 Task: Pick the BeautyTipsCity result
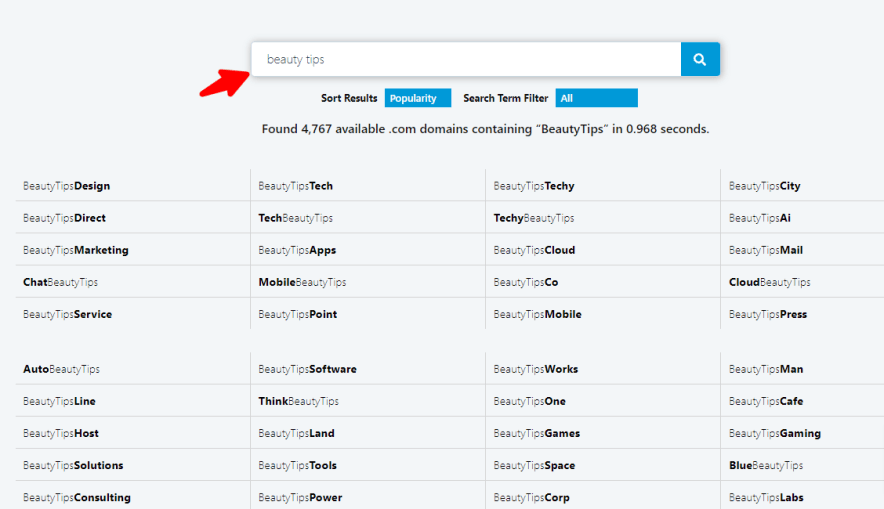(764, 186)
